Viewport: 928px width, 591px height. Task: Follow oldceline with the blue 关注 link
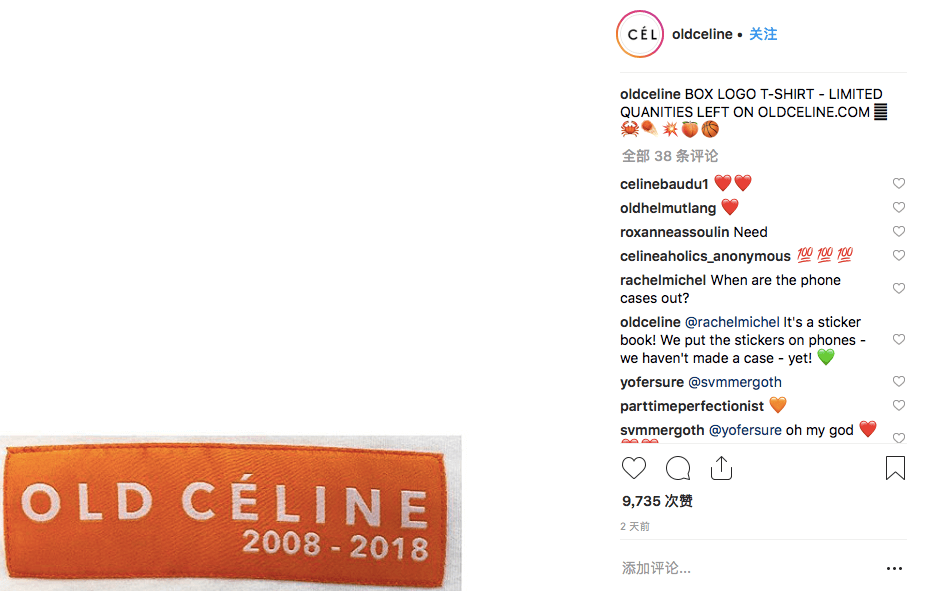pos(763,34)
